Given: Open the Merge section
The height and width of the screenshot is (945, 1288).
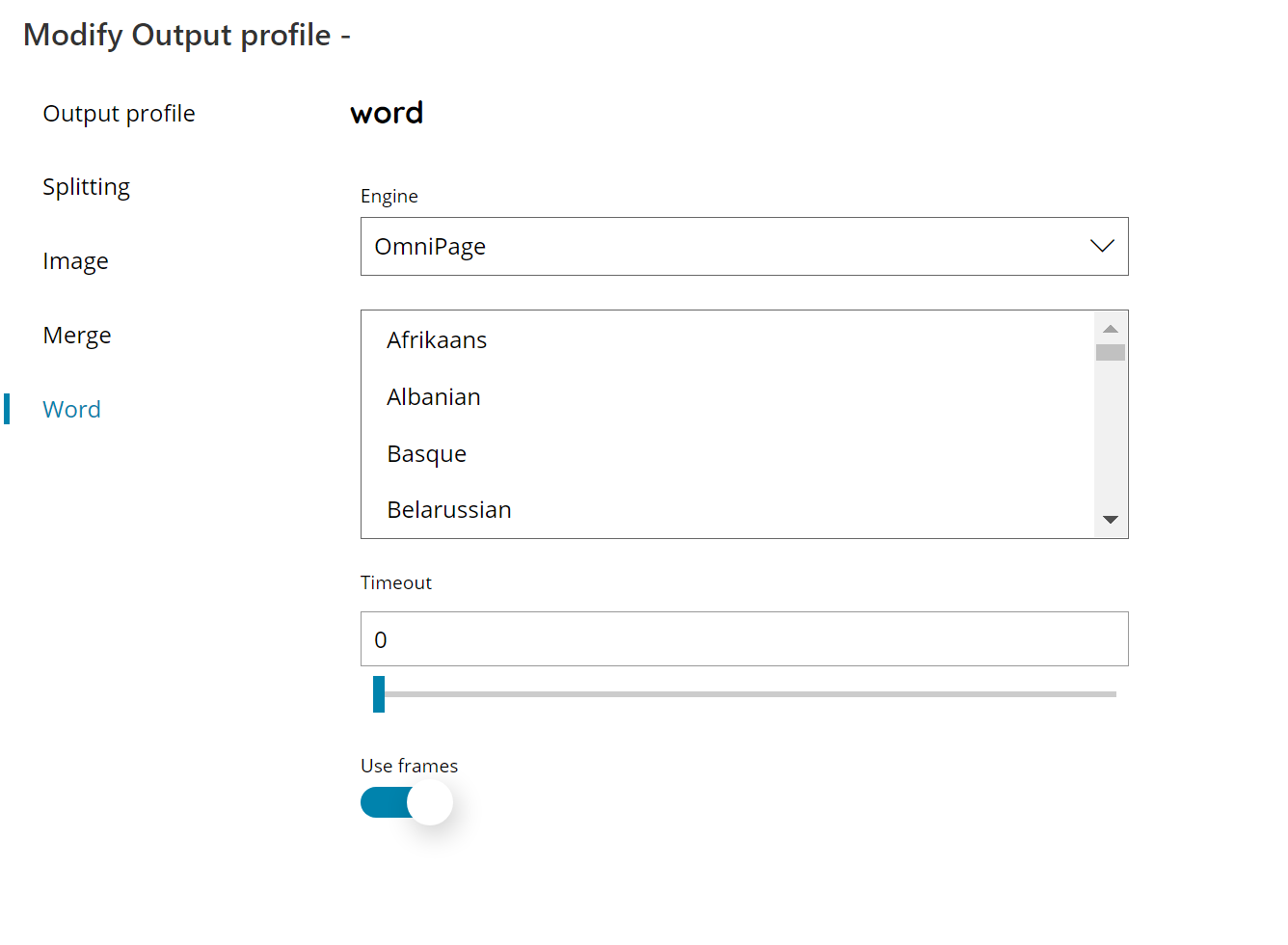Looking at the screenshot, I should 77,336.
